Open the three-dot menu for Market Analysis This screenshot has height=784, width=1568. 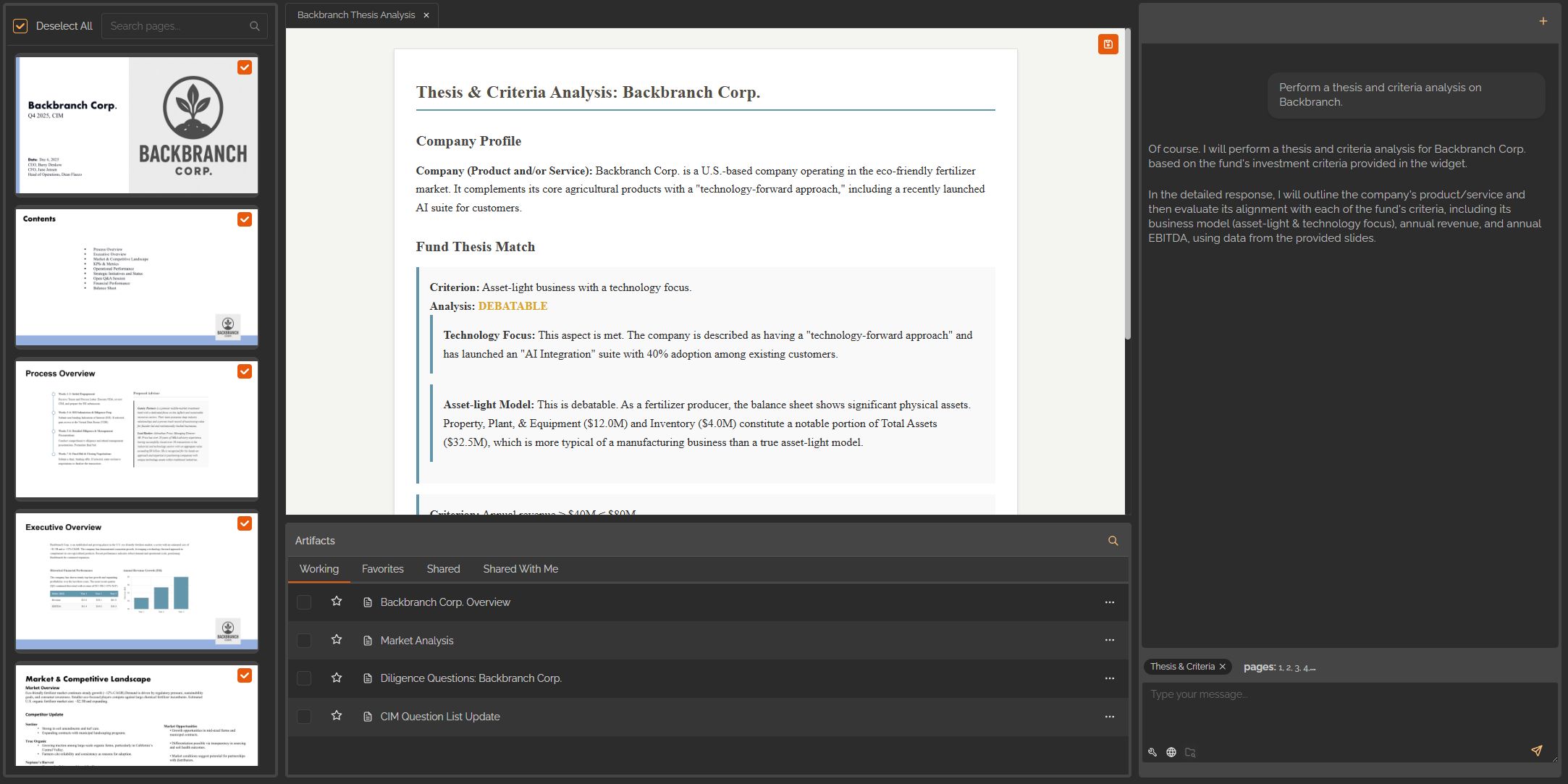pyautogui.click(x=1109, y=640)
